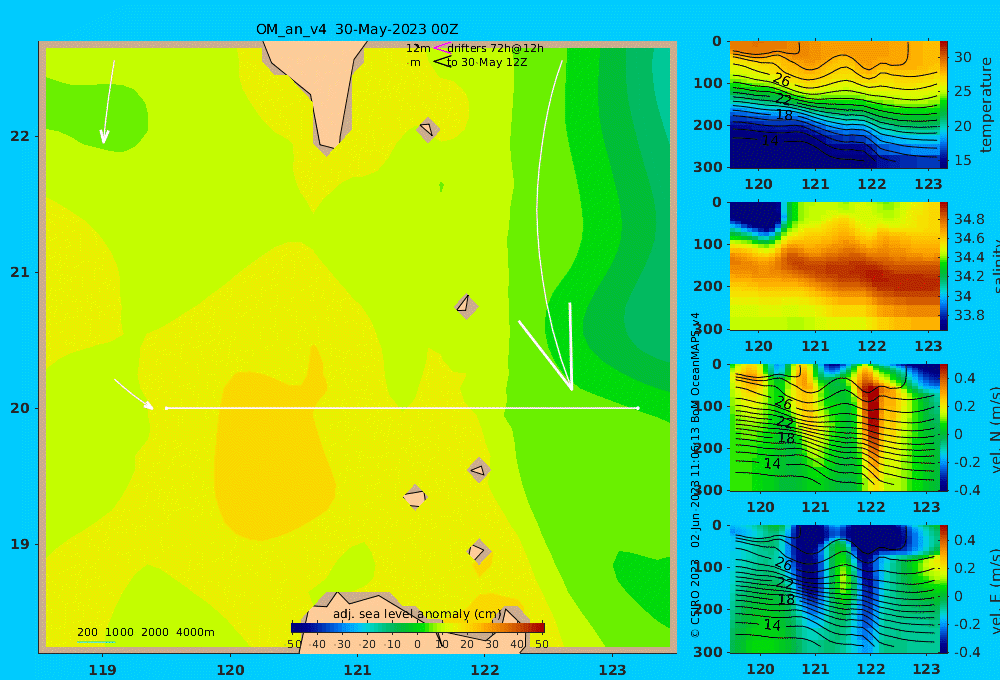
Task: Click the black arrow legend symbol
Action: [442, 62]
